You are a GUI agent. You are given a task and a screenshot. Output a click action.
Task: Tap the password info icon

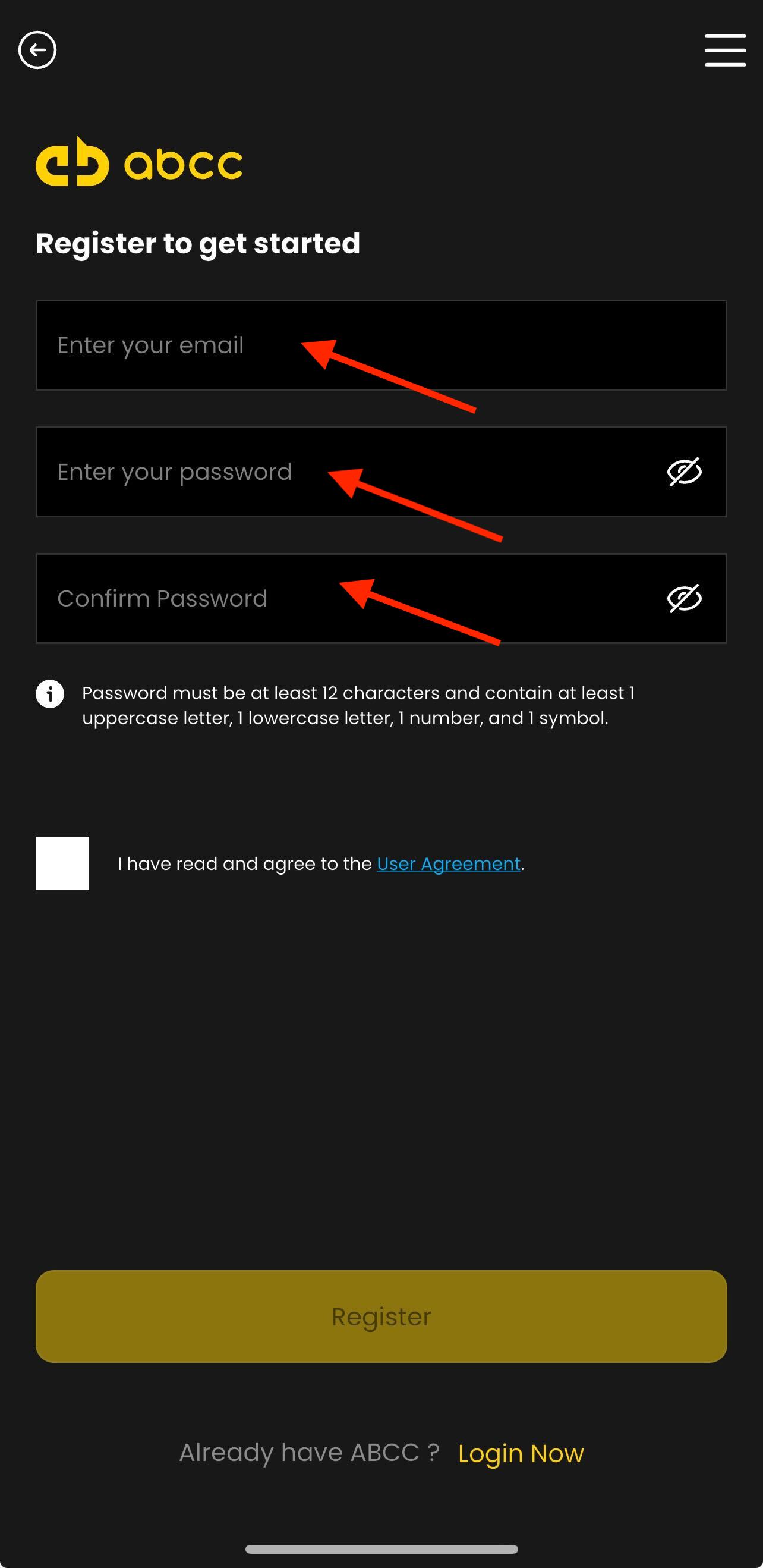tap(50, 694)
